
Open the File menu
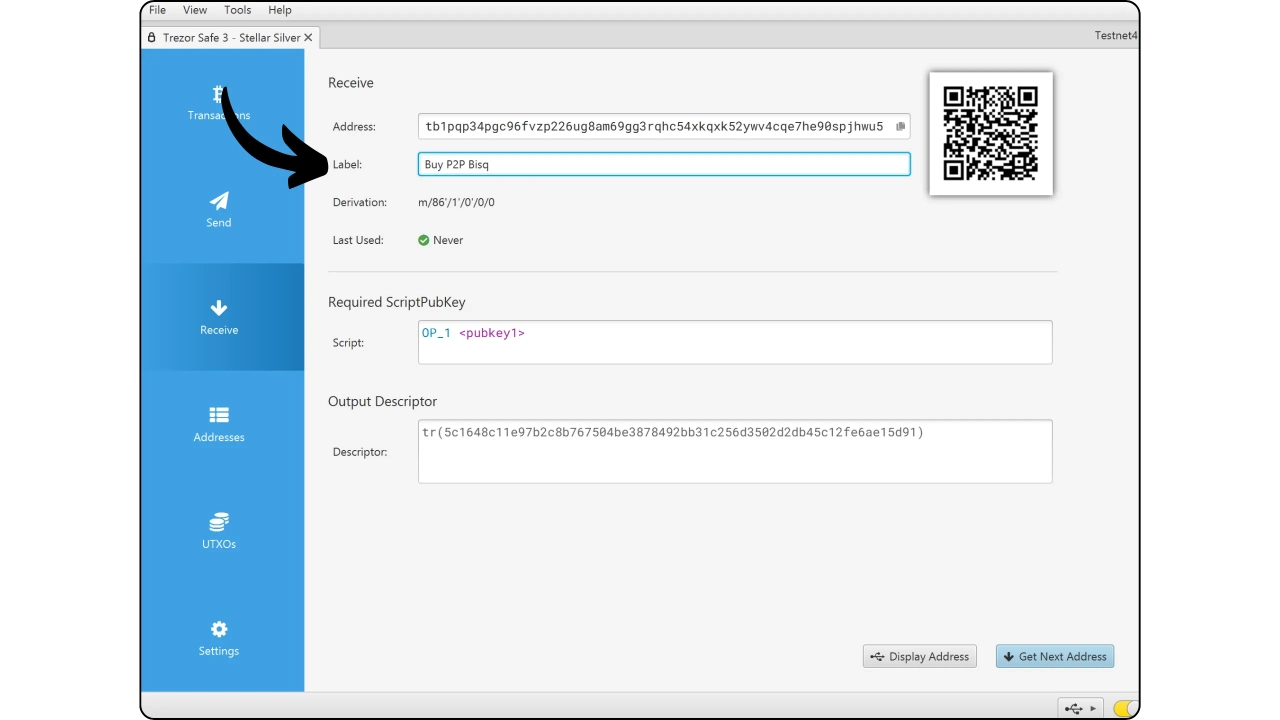(x=157, y=10)
